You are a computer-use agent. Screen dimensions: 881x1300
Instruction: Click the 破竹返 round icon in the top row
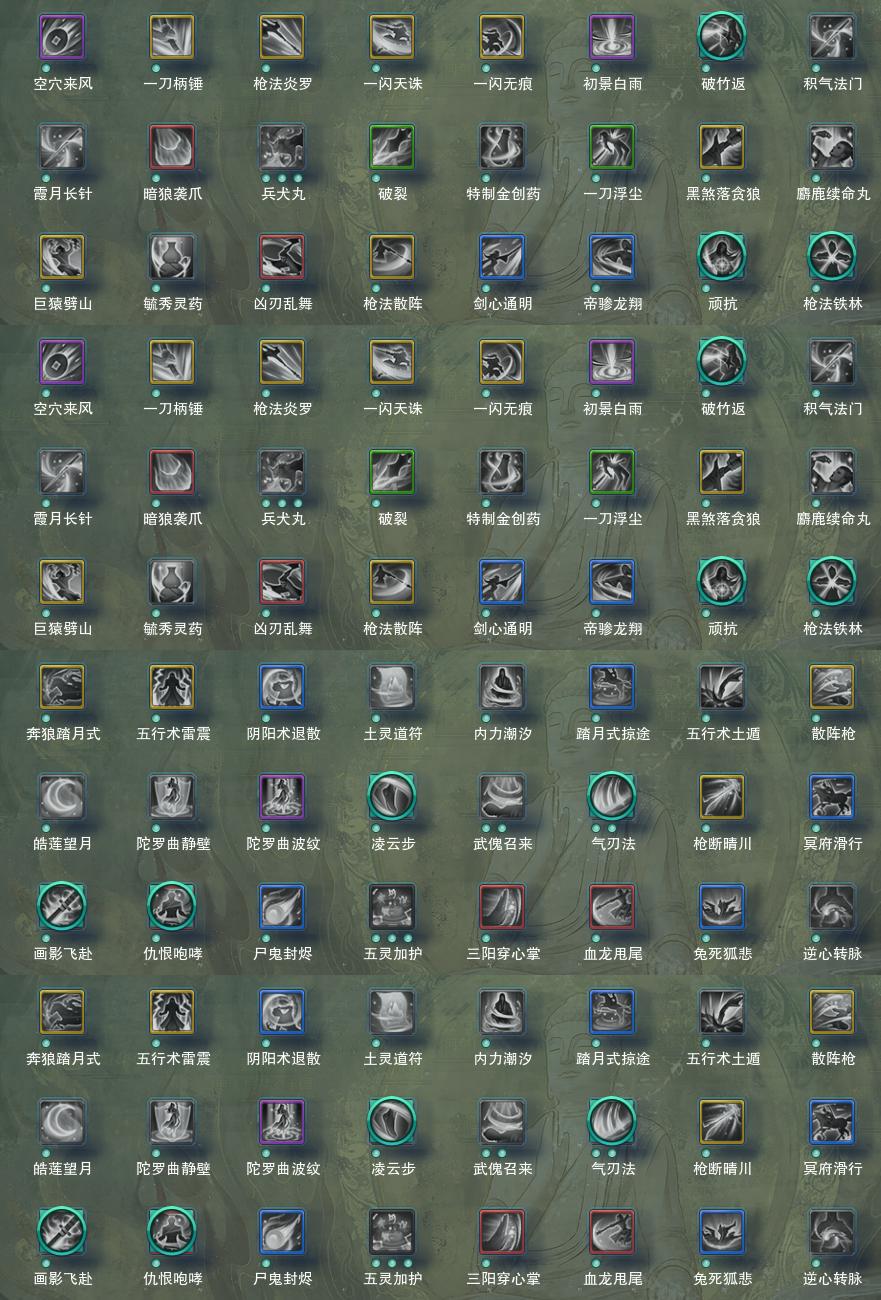pyautogui.click(x=722, y=37)
